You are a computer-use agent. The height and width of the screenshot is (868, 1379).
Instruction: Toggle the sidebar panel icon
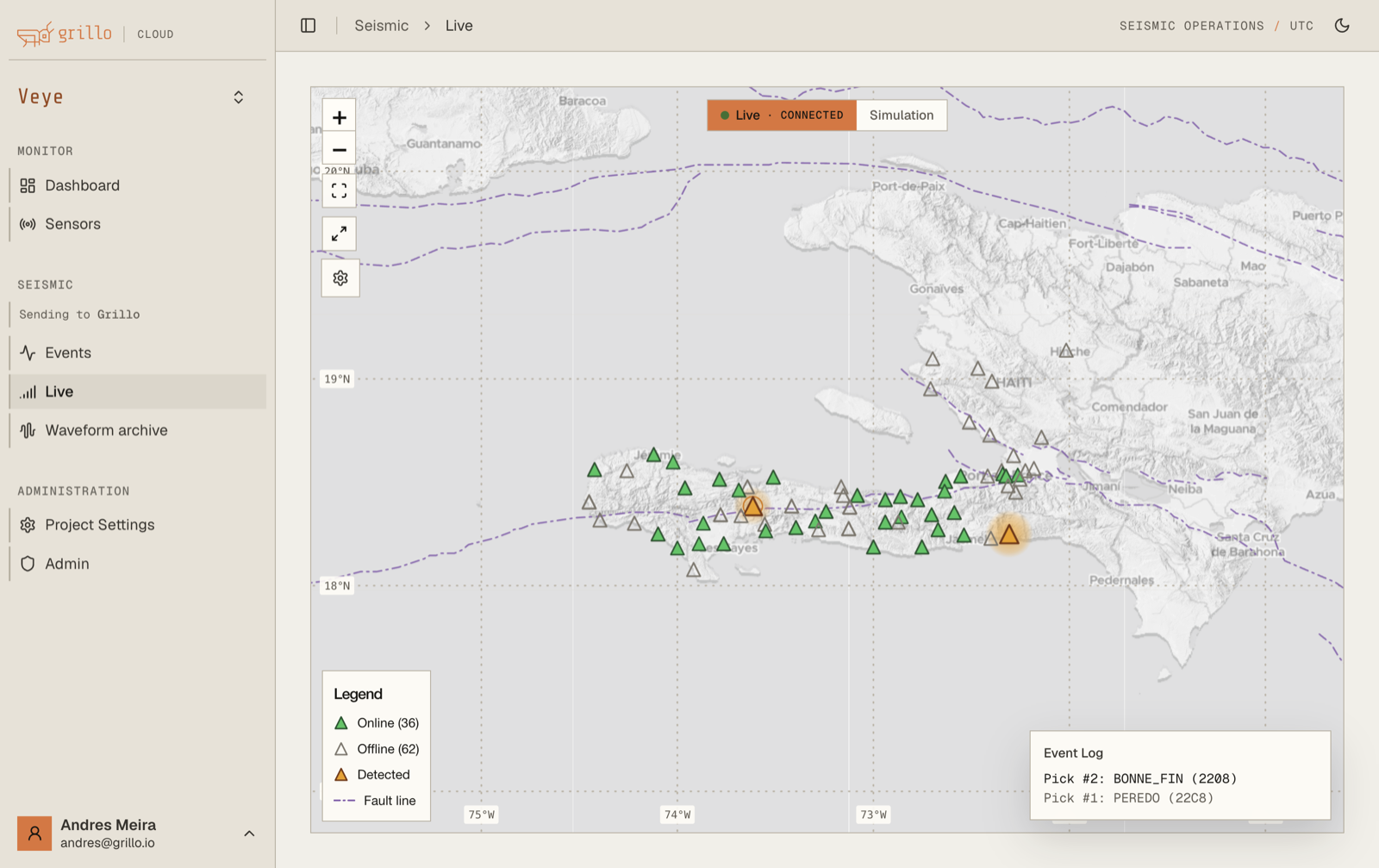point(308,26)
